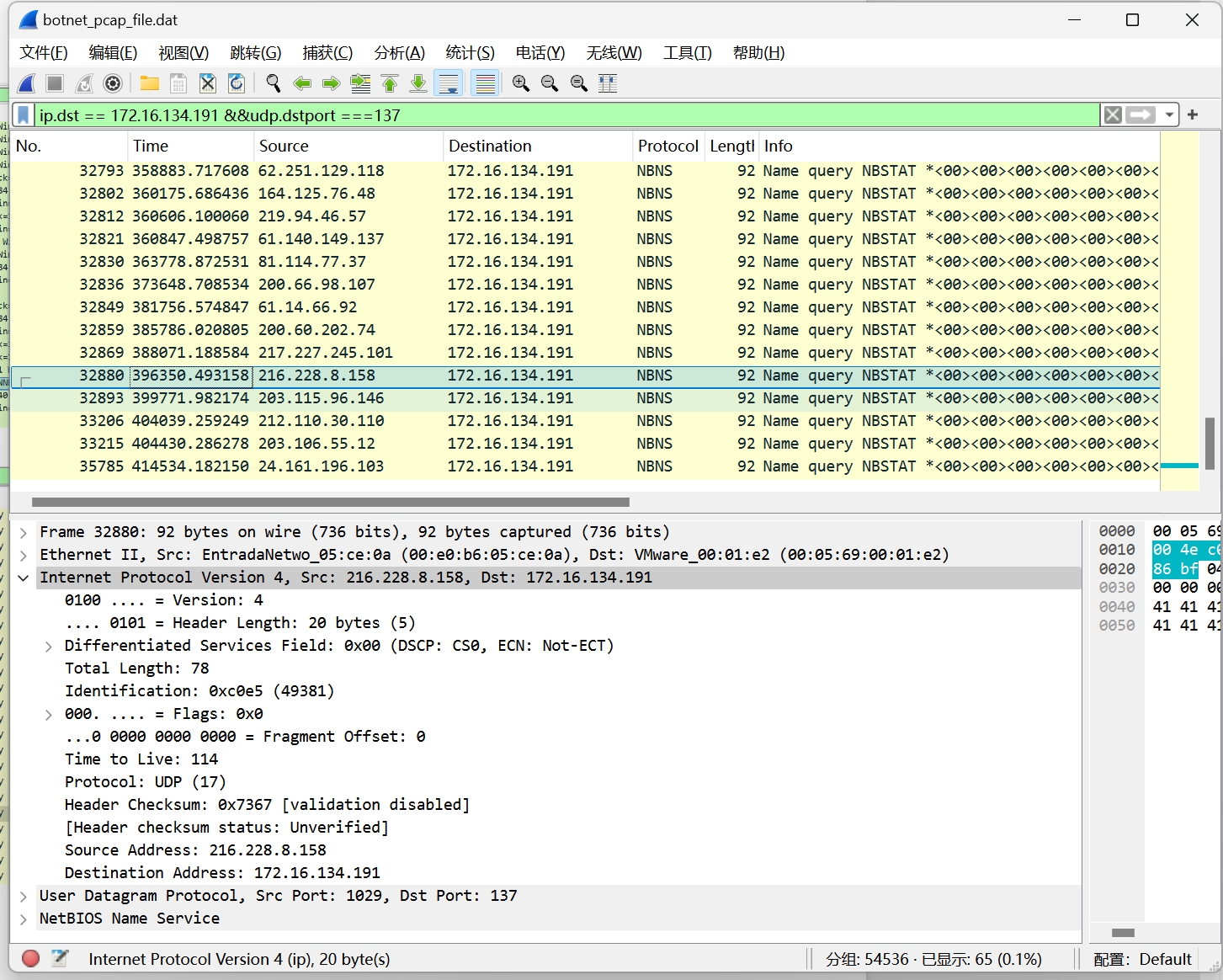The height and width of the screenshot is (980, 1223).
Task: Expand the Ethernet II section
Action: (24, 555)
